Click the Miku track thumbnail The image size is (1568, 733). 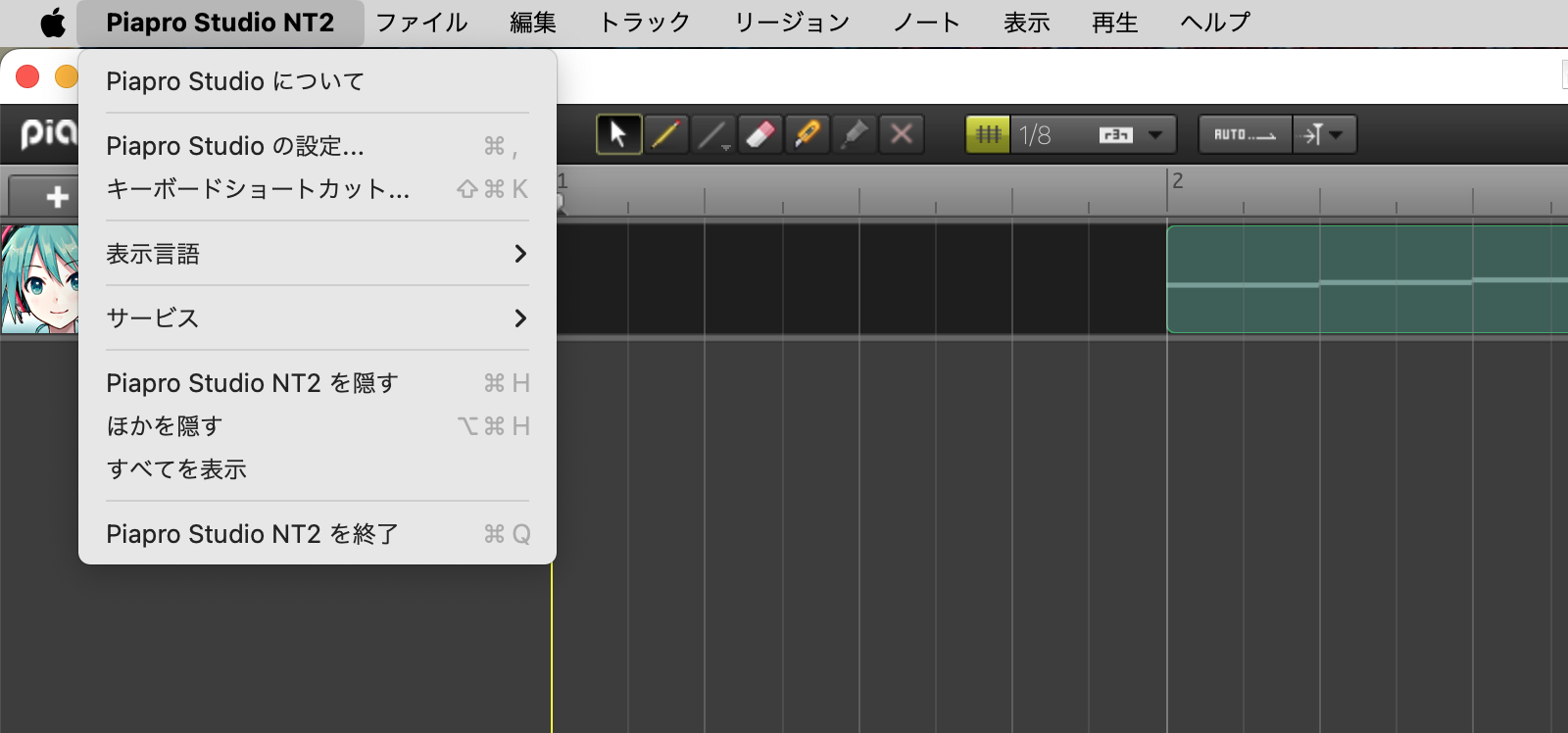click(x=39, y=279)
